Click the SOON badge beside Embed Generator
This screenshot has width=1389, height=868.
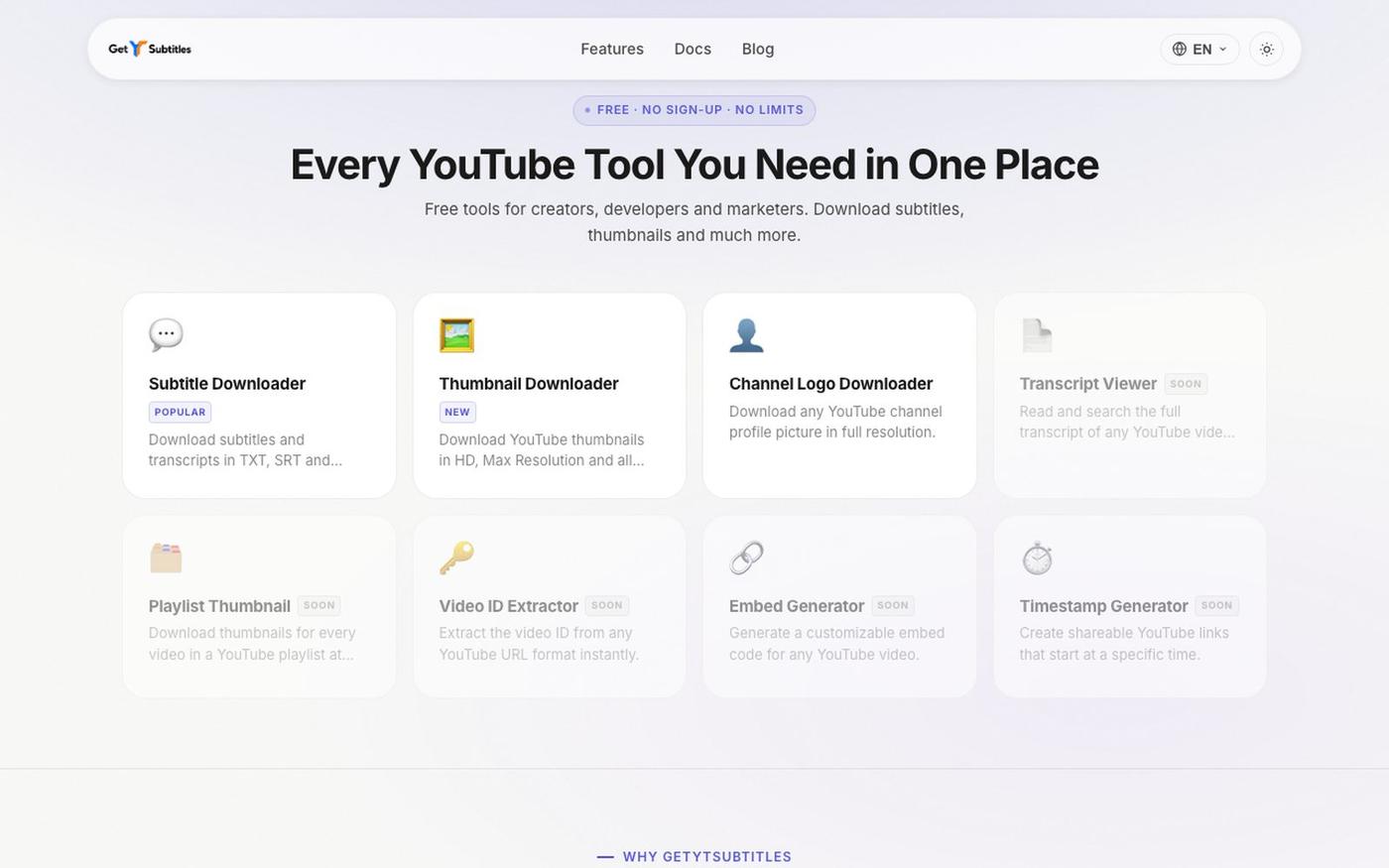(x=893, y=605)
